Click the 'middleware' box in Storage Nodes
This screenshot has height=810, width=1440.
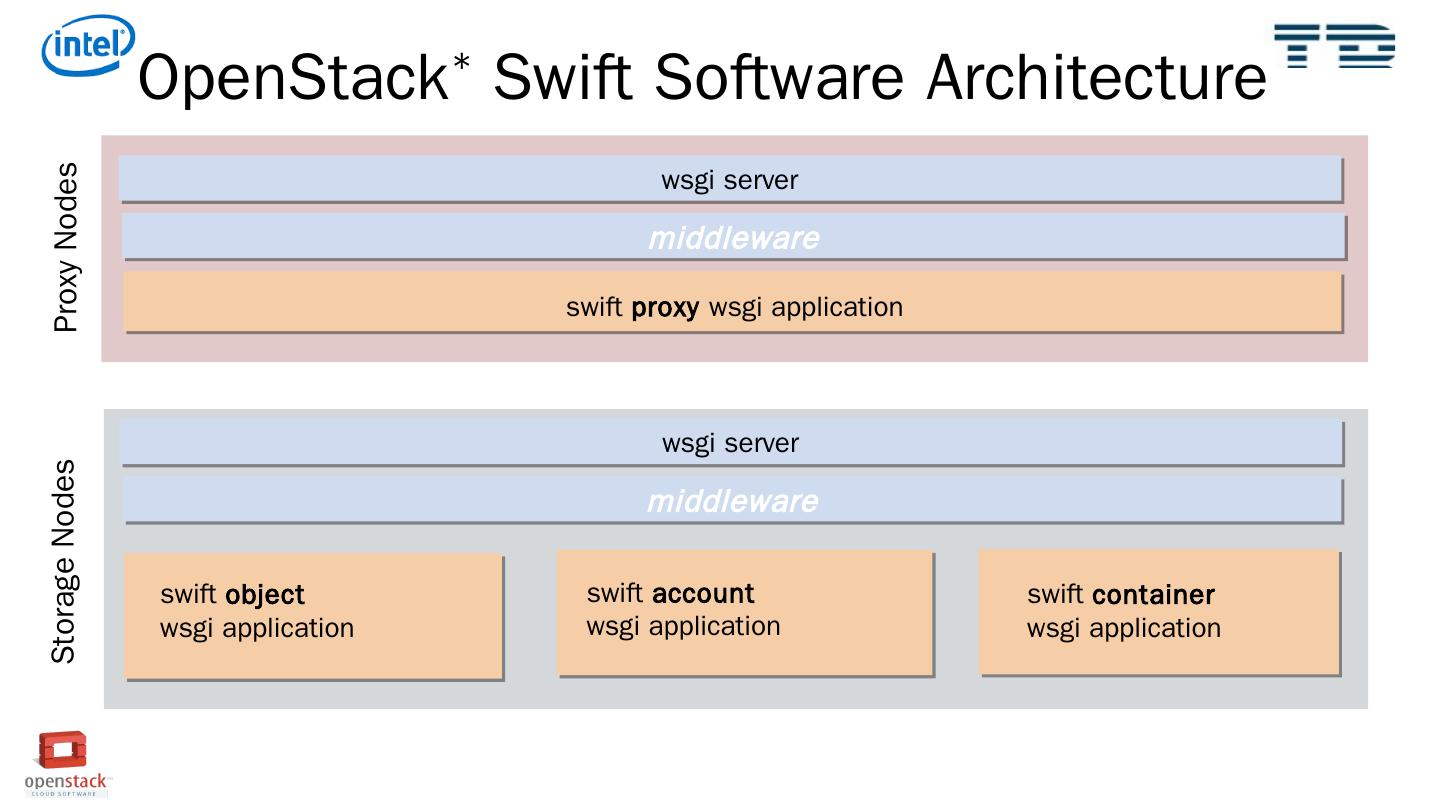[733, 500]
